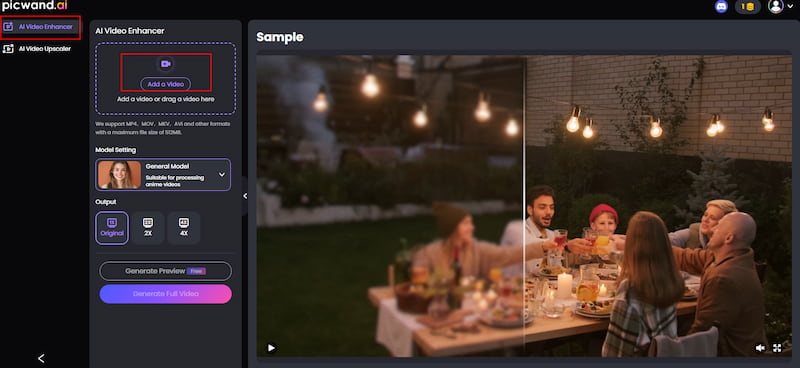800x368 pixels.
Task: Click the AI Video Enhancer sidebar icon
Action: 9,27
